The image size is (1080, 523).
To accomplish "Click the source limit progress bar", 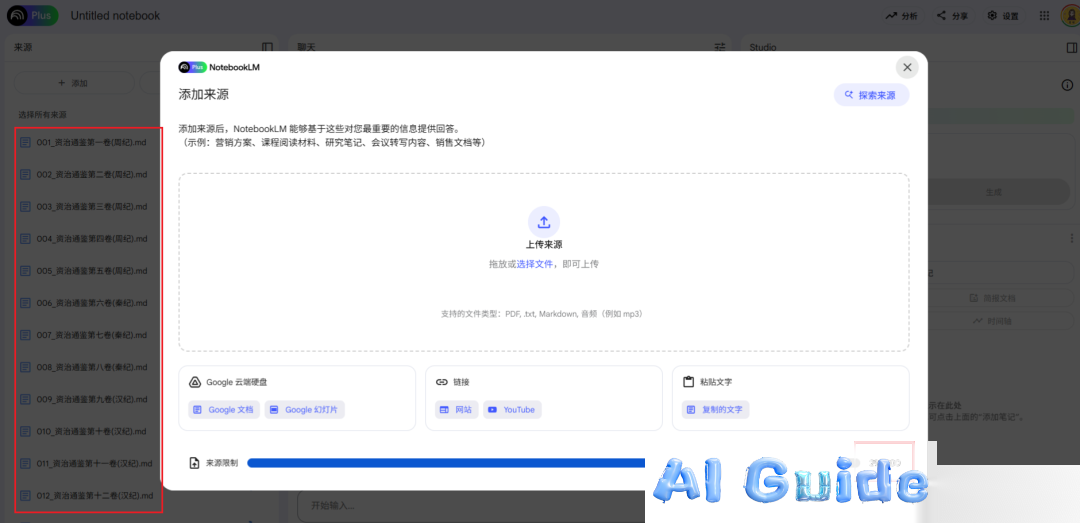I will (448, 463).
